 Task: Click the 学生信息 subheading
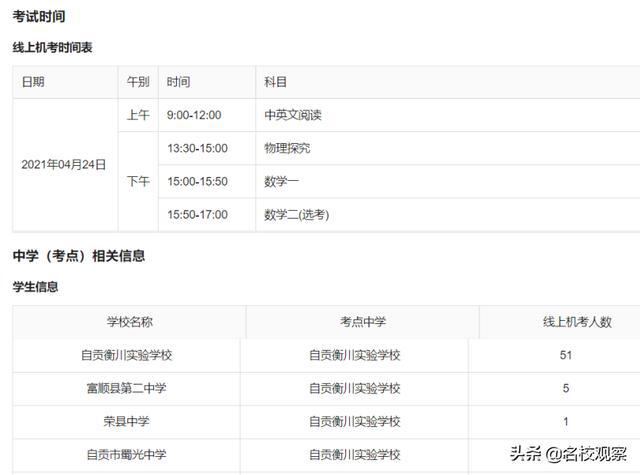coord(36,287)
